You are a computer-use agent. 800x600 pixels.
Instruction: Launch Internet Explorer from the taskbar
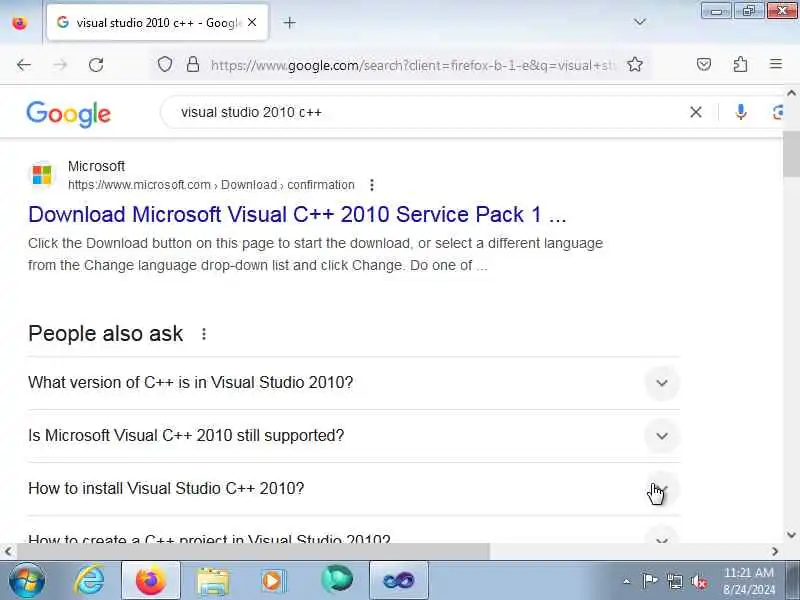pyautogui.click(x=90, y=580)
